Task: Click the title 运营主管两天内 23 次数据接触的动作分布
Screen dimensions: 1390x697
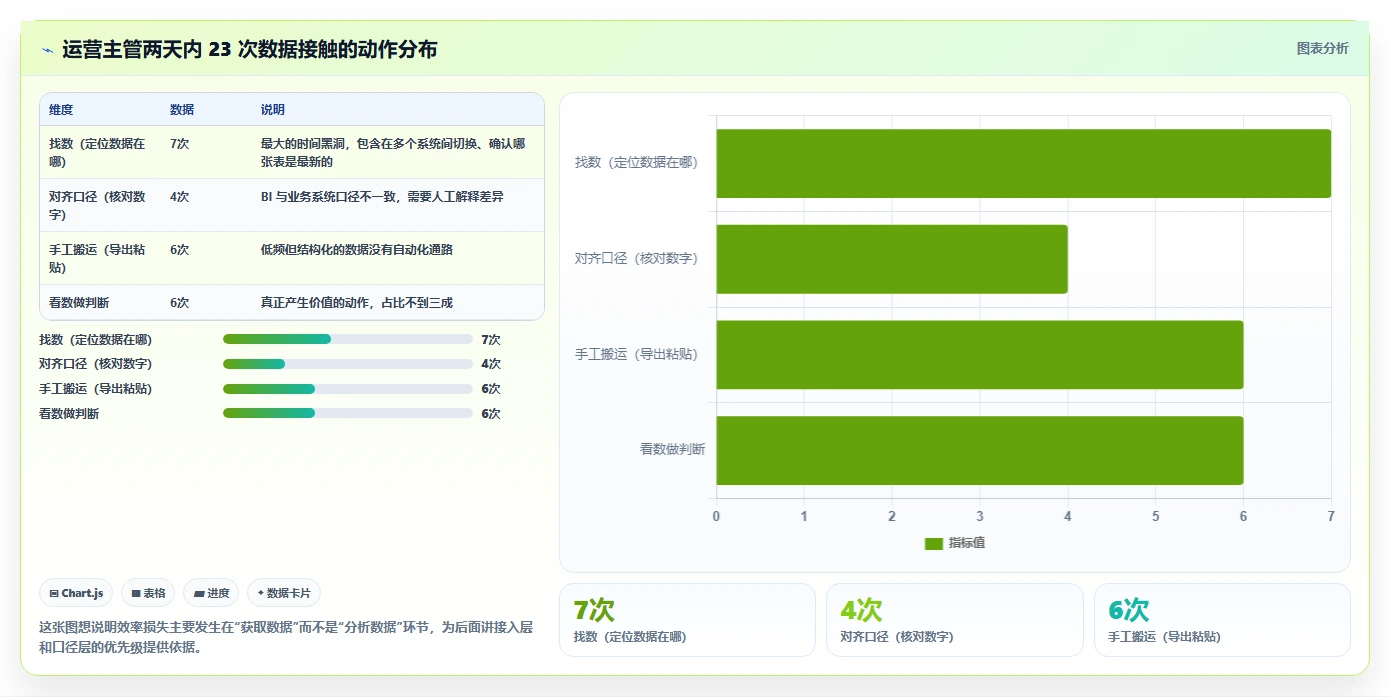Action: click(249, 50)
